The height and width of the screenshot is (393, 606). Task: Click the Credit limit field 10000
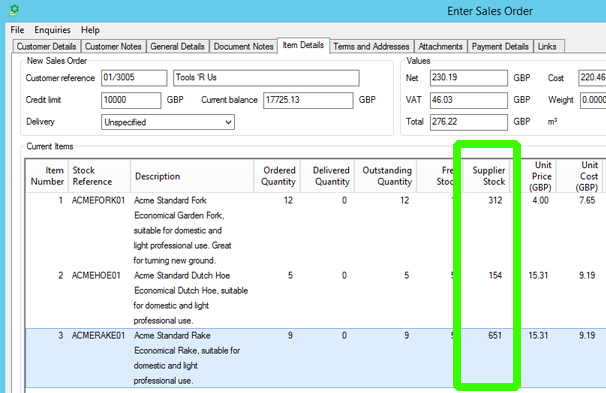click(x=131, y=100)
